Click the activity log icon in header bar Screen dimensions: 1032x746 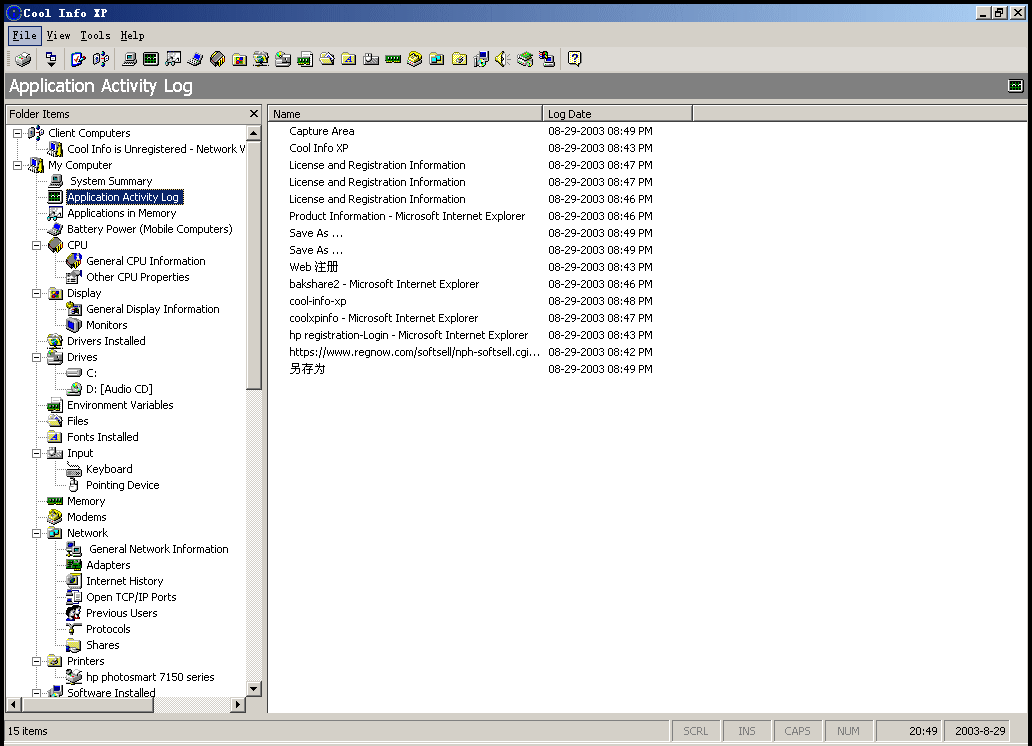(x=1016, y=86)
